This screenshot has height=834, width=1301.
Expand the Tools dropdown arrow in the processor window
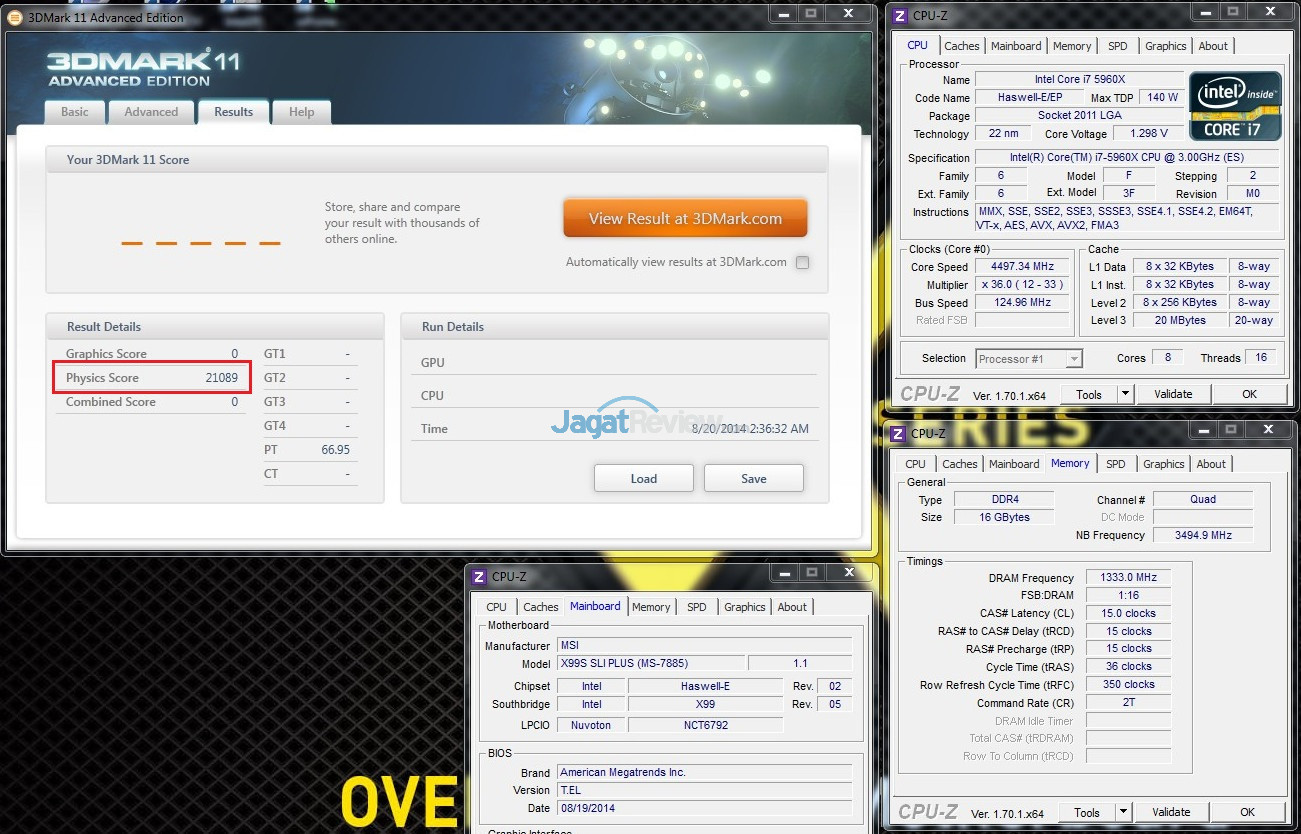pos(1125,394)
